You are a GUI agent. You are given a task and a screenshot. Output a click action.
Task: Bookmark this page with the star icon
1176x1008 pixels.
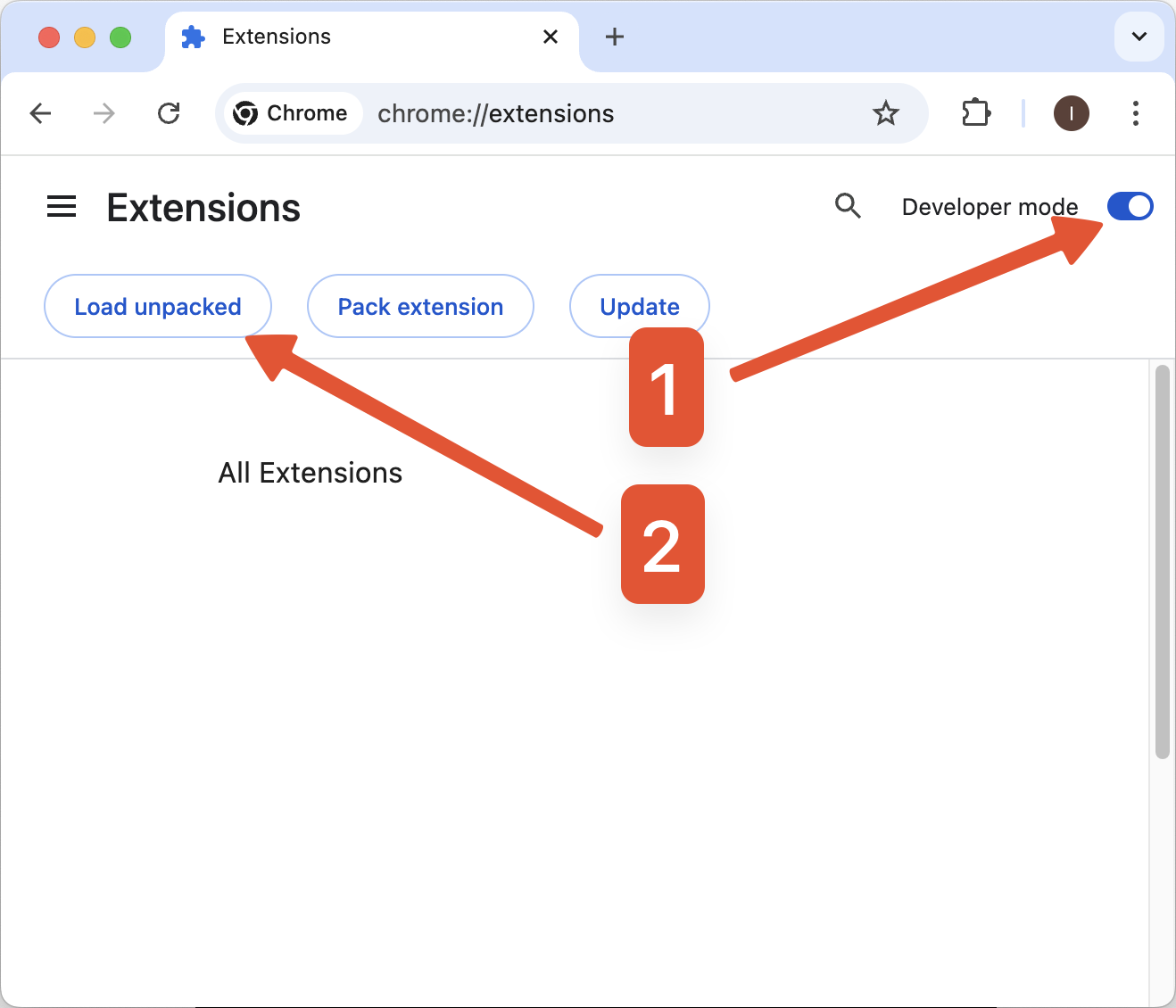[x=885, y=113]
